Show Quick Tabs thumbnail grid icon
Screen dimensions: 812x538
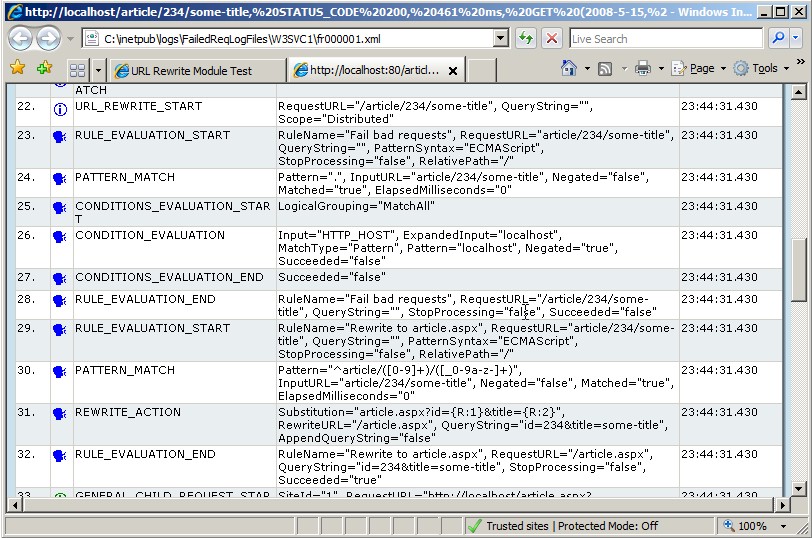[77, 70]
